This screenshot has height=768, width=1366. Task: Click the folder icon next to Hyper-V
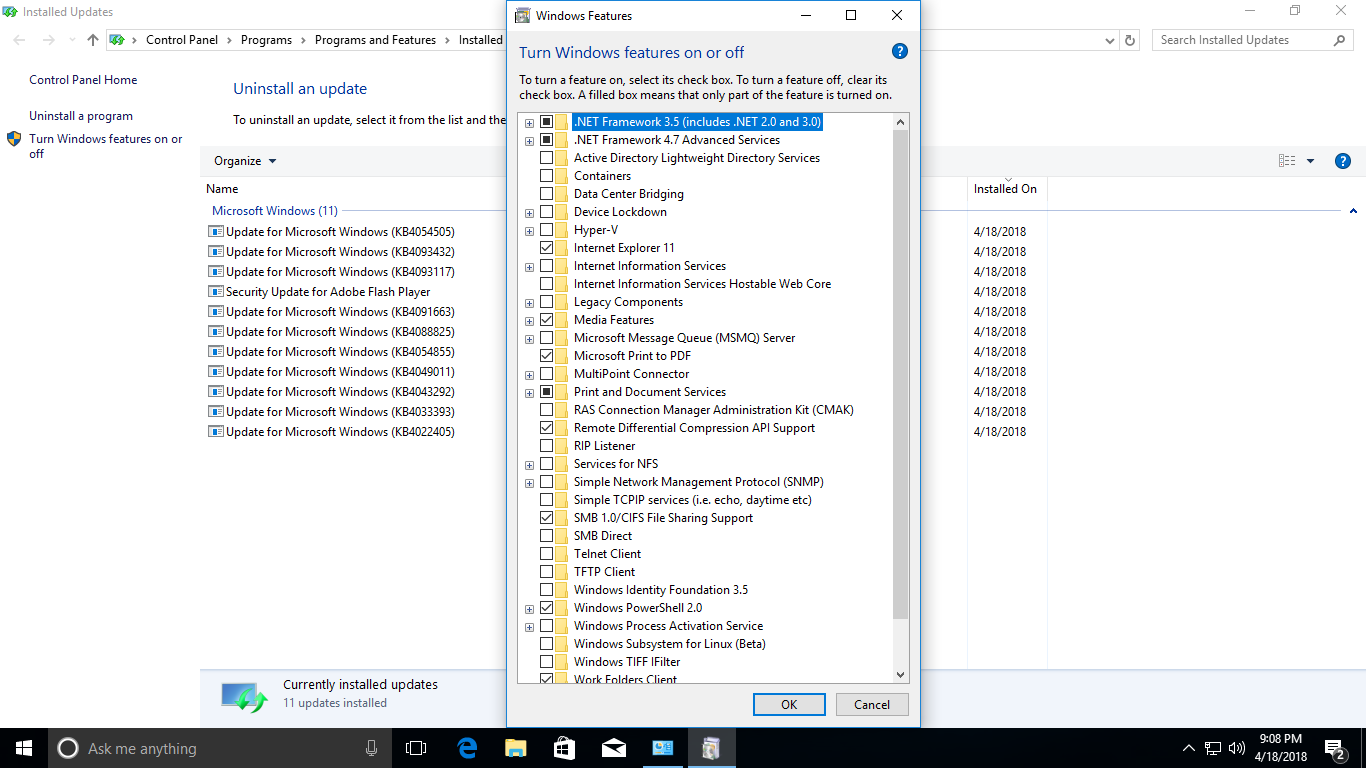562,230
